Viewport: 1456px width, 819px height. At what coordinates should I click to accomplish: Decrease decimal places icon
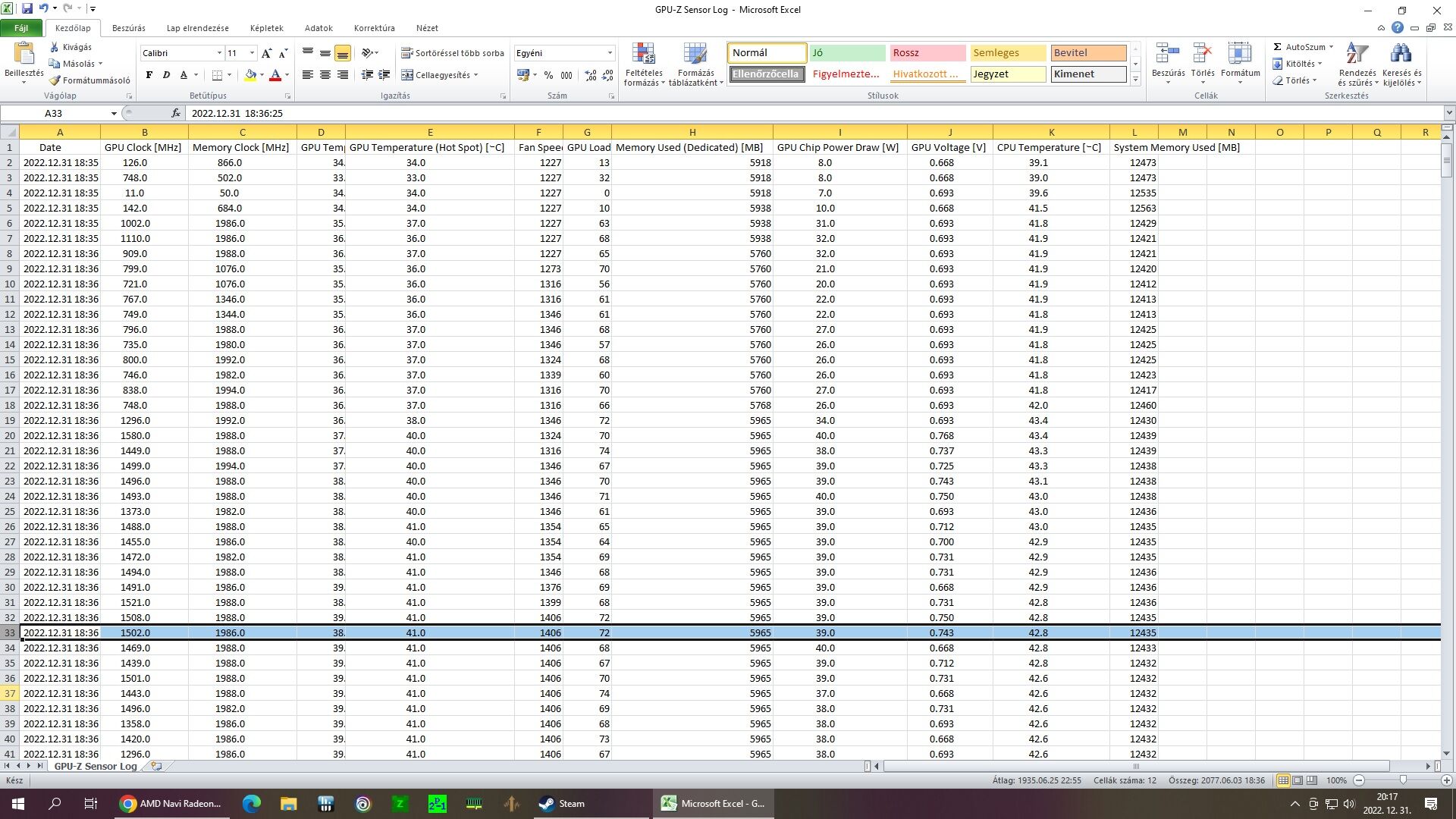pos(607,75)
